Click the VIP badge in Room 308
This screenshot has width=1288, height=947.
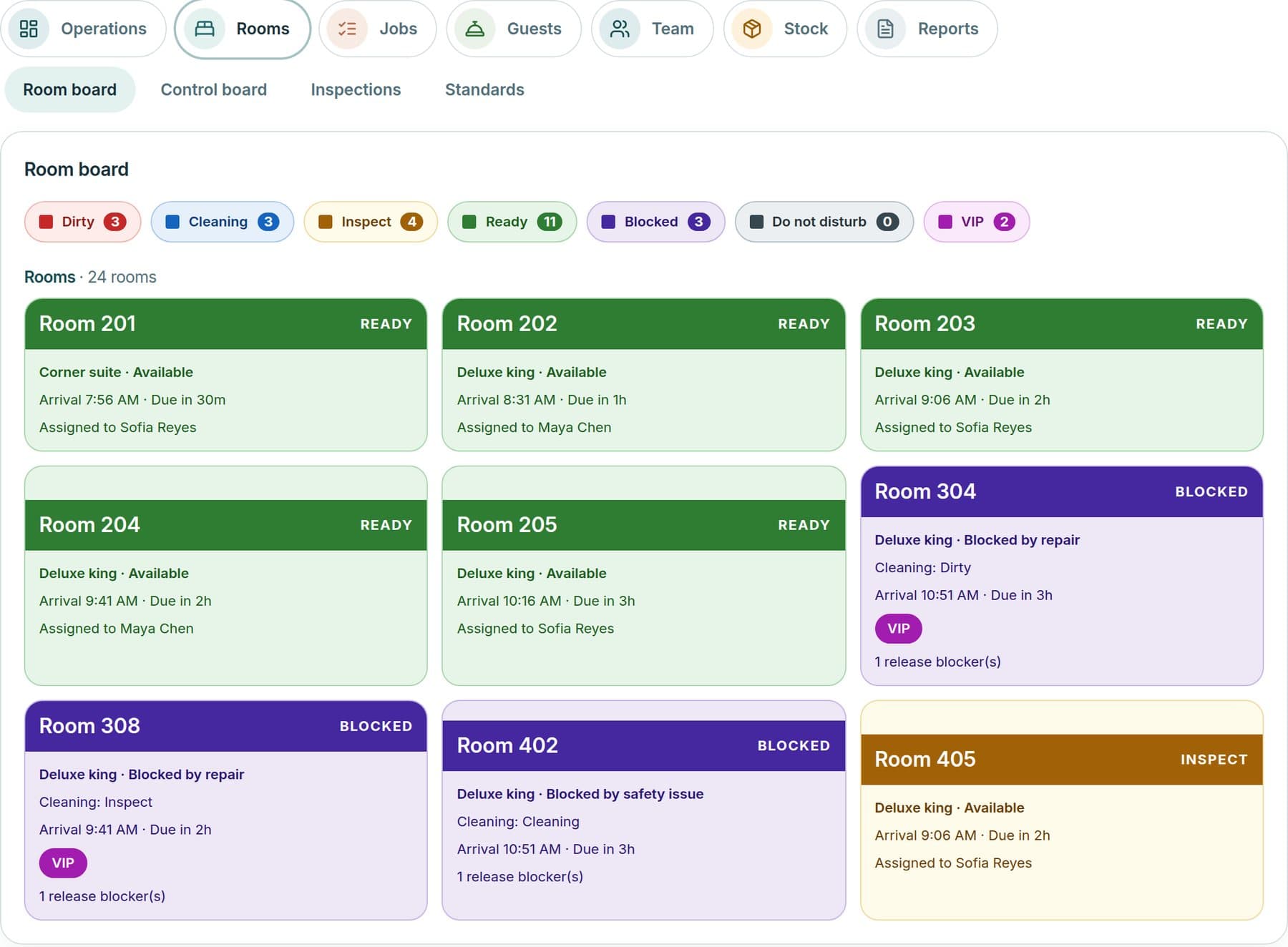[63, 863]
